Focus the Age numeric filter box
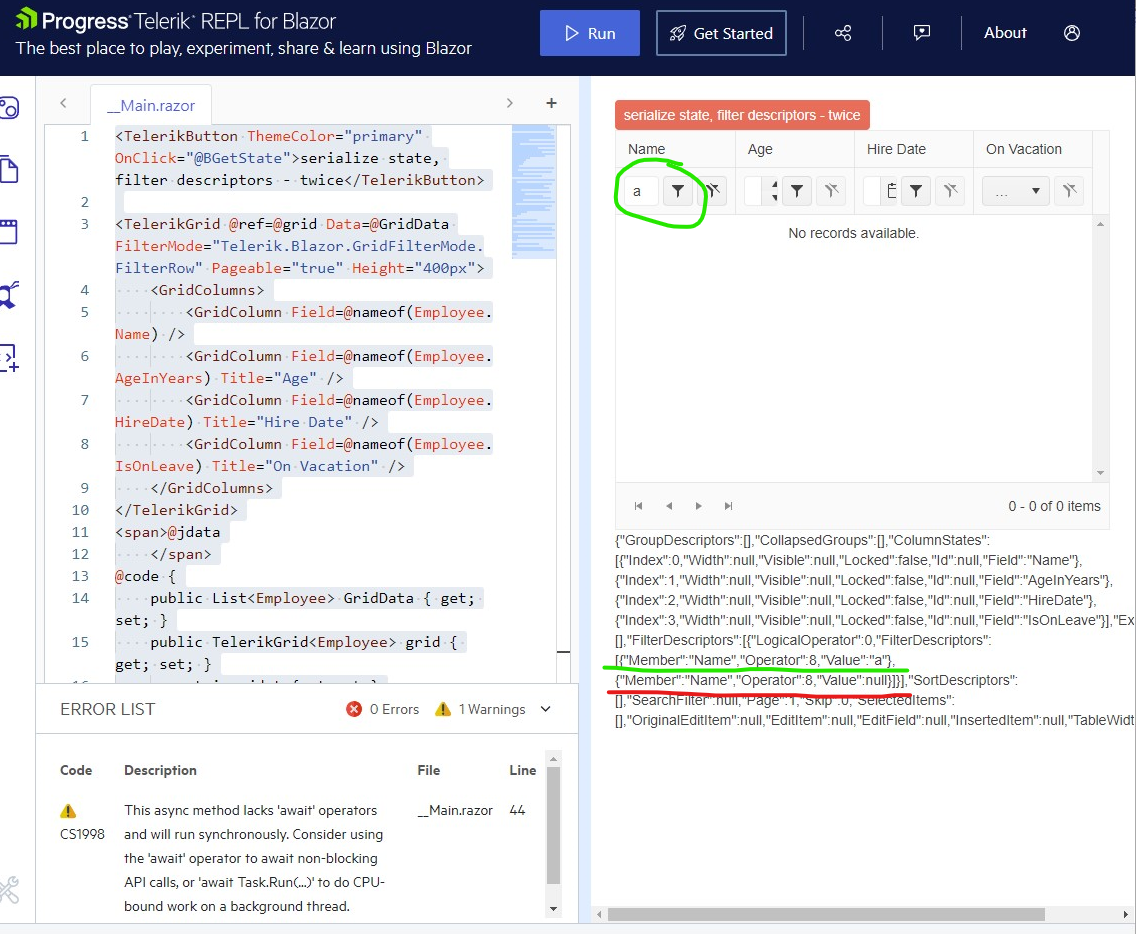This screenshot has height=934, width=1136. pyautogui.click(x=753, y=191)
